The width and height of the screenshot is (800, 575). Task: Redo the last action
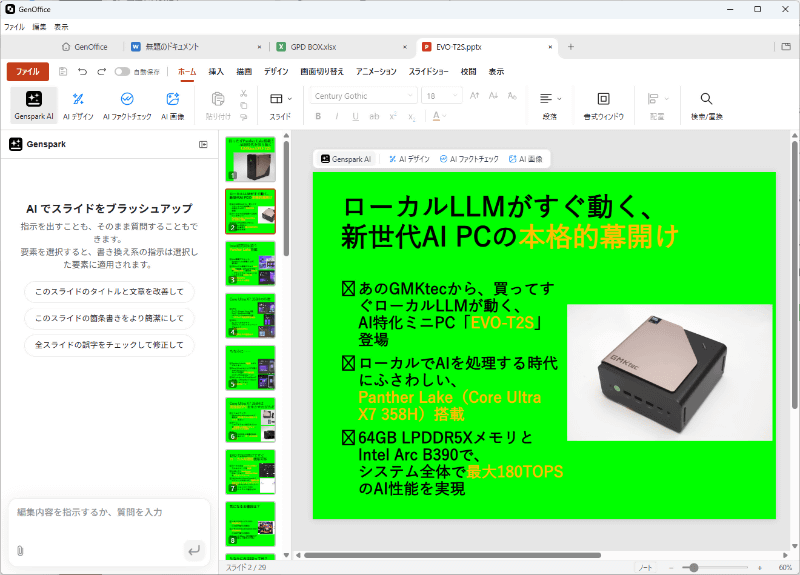click(x=102, y=71)
